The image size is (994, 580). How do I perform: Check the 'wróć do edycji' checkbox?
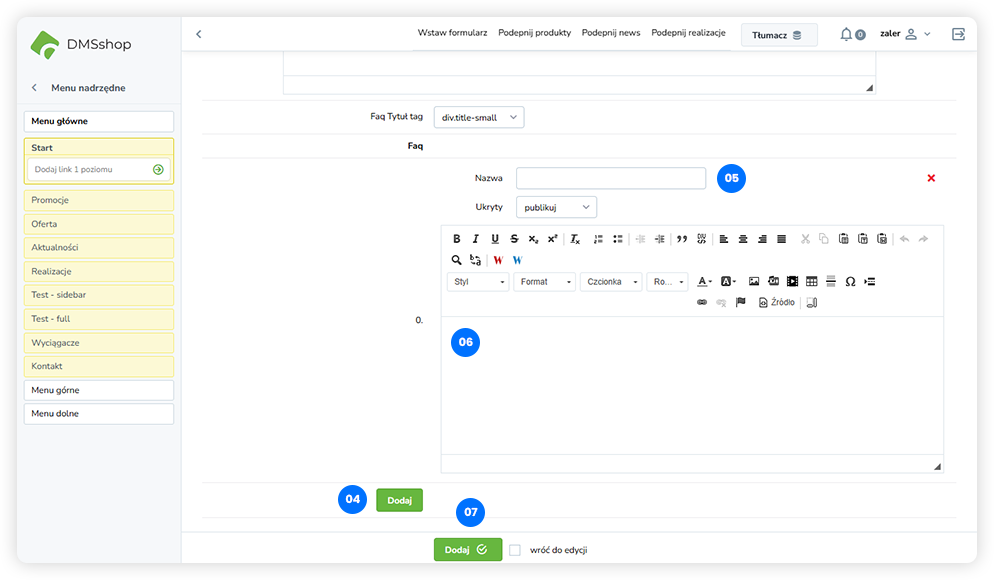pos(515,550)
